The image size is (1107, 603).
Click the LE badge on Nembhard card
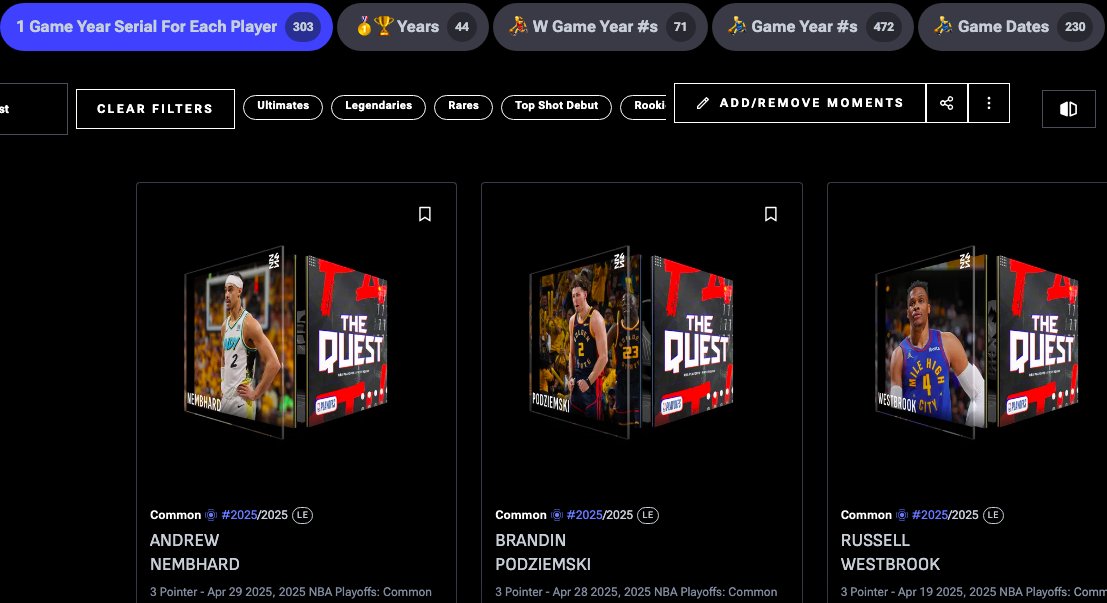302,515
